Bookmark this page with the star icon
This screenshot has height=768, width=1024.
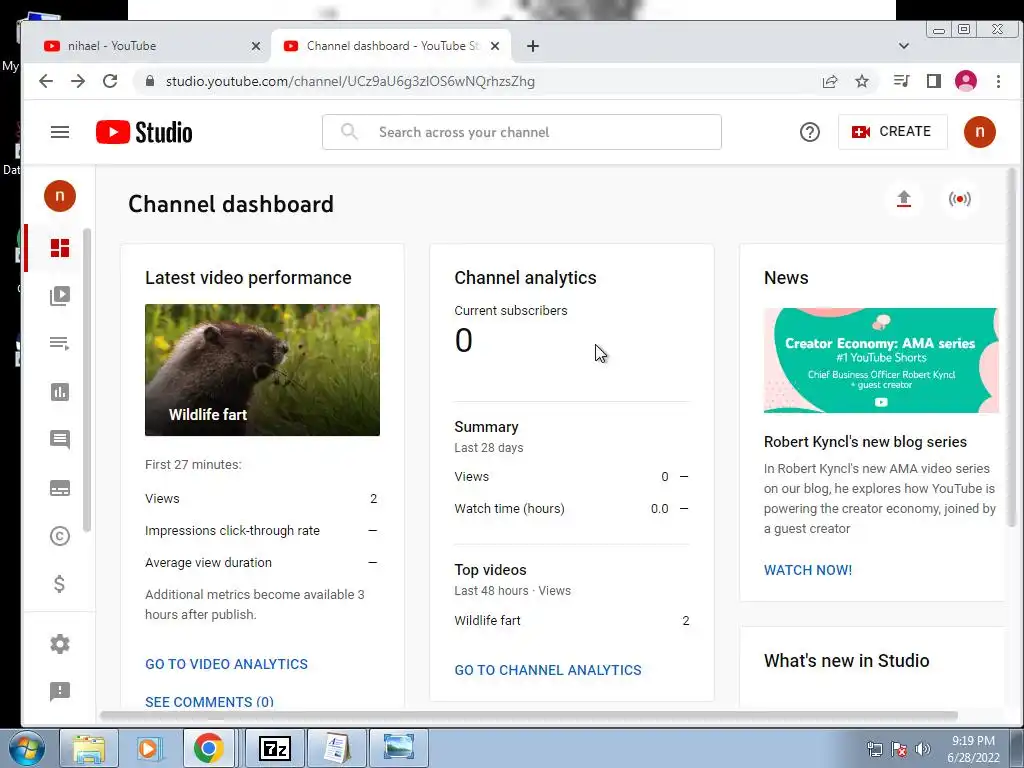[x=862, y=81]
